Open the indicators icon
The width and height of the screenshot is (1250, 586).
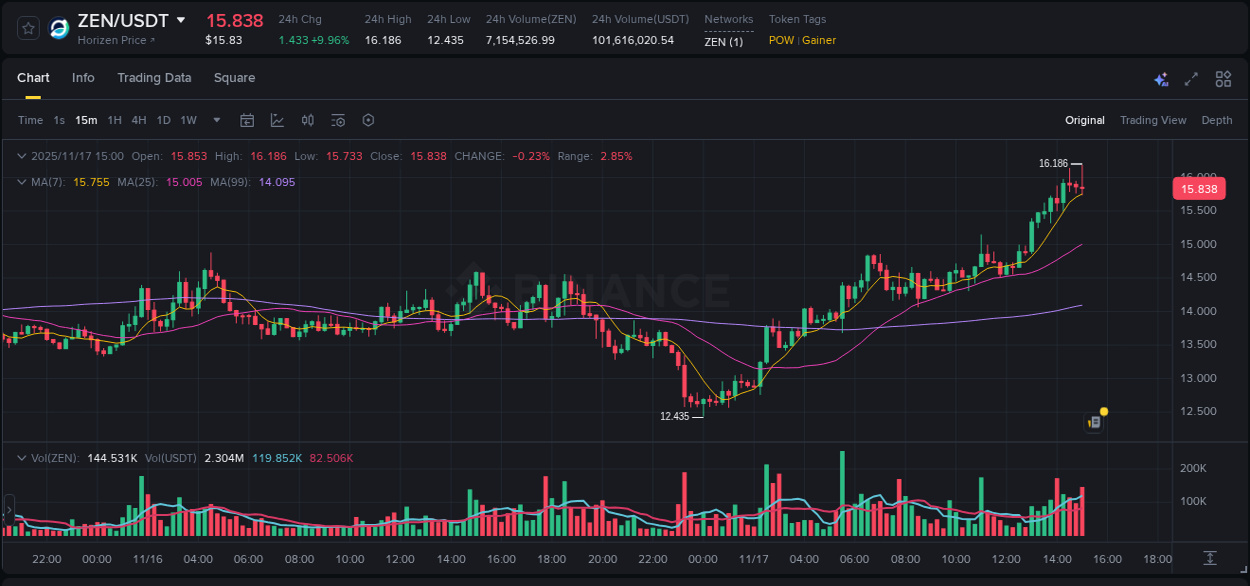(307, 120)
